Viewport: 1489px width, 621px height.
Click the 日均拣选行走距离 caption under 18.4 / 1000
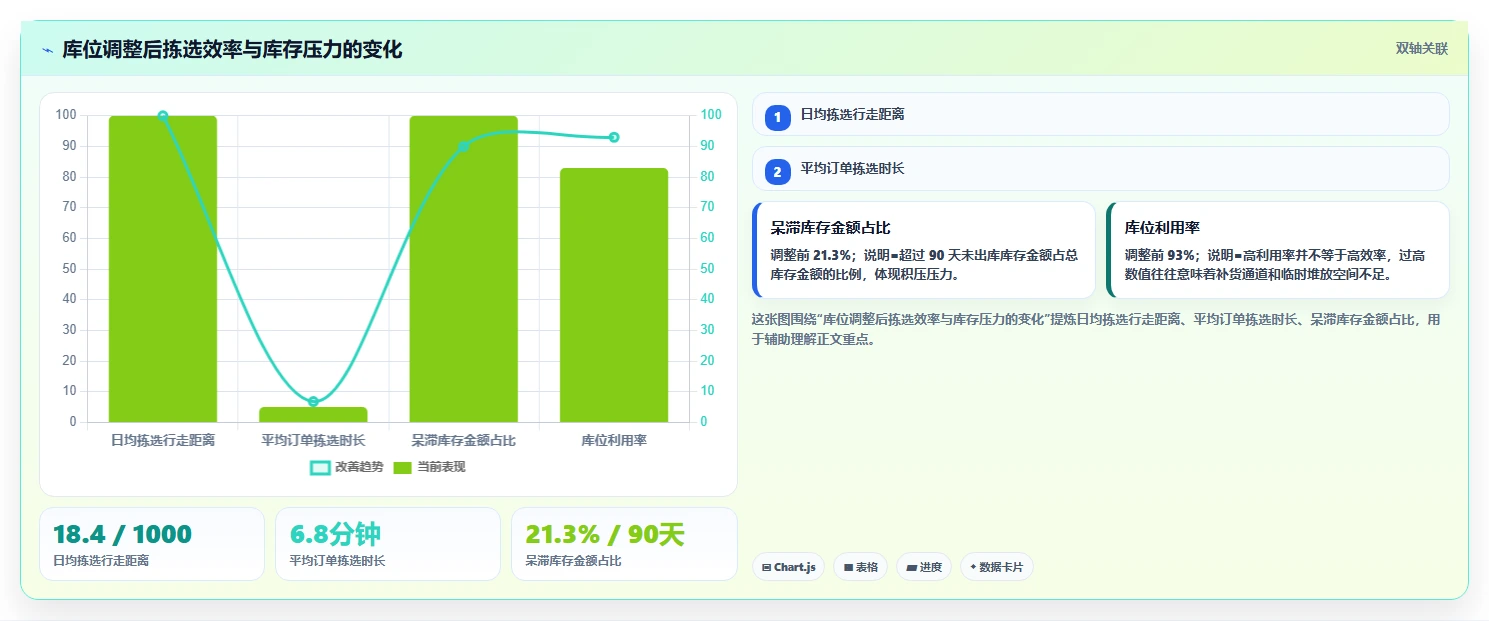click(x=101, y=561)
